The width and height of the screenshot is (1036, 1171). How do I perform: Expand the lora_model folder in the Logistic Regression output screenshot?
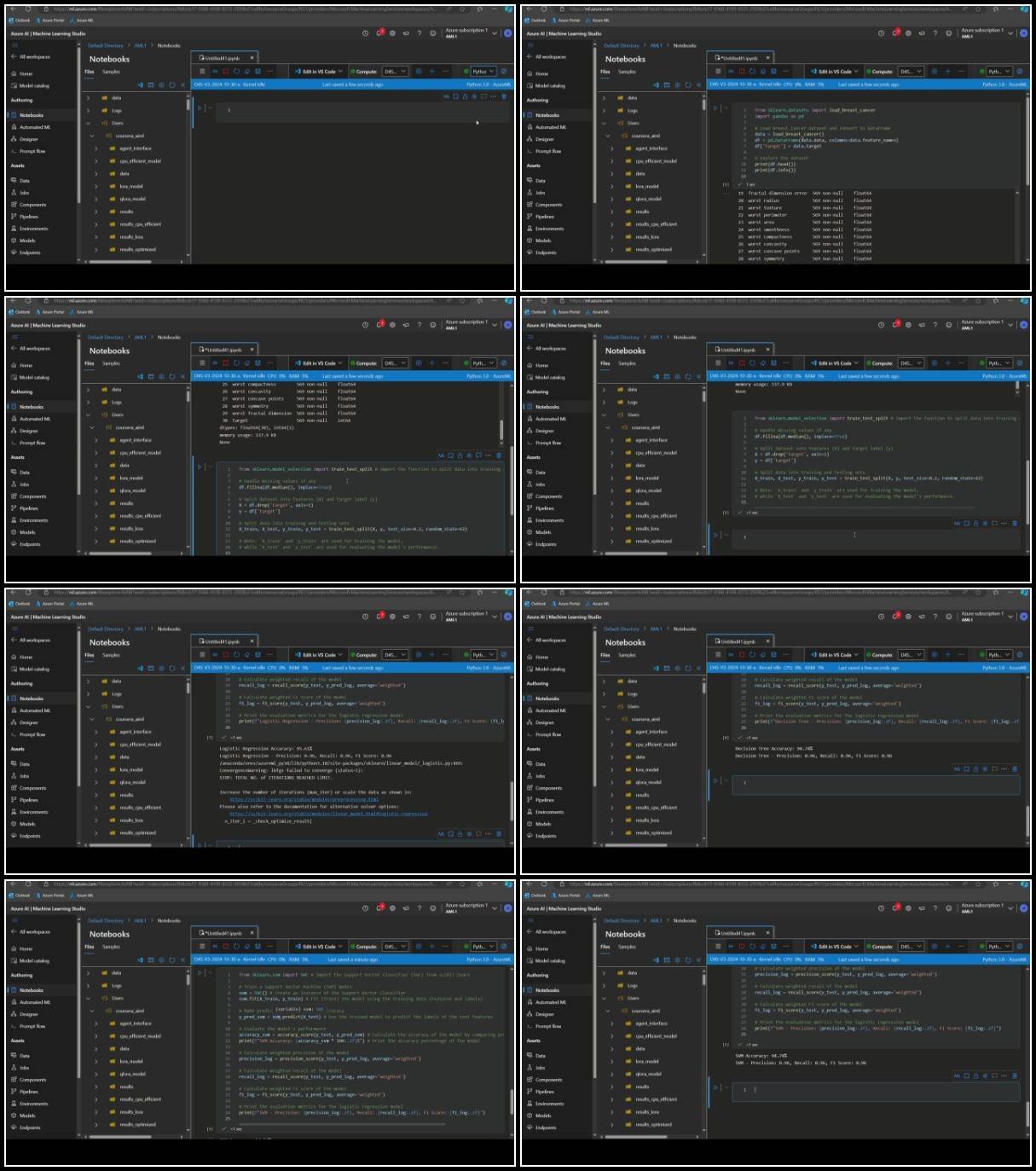(96, 769)
